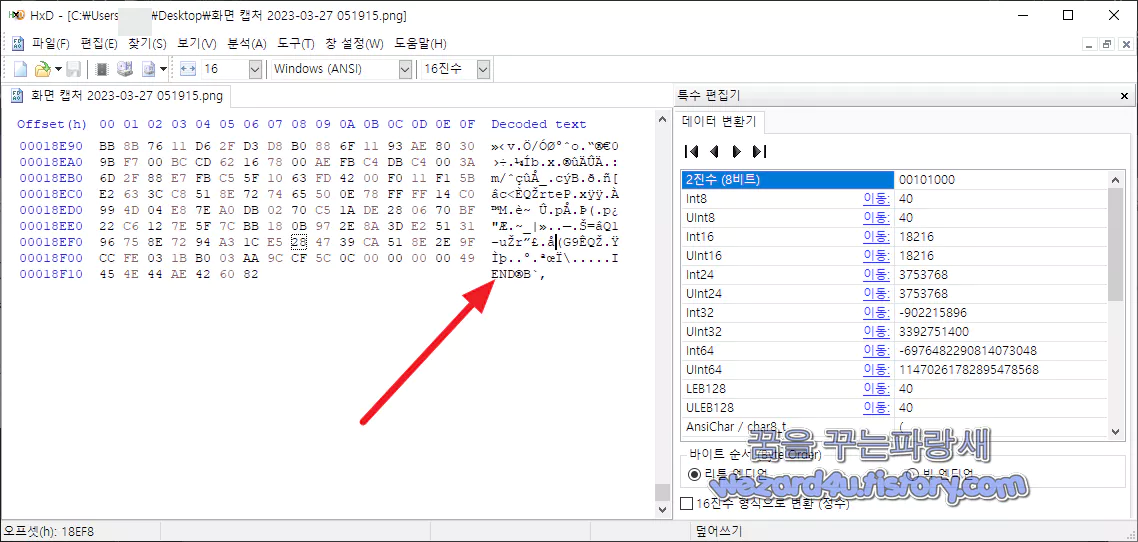Click hex view scroll down arrow
1138x542 pixels.
(x=662, y=510)
